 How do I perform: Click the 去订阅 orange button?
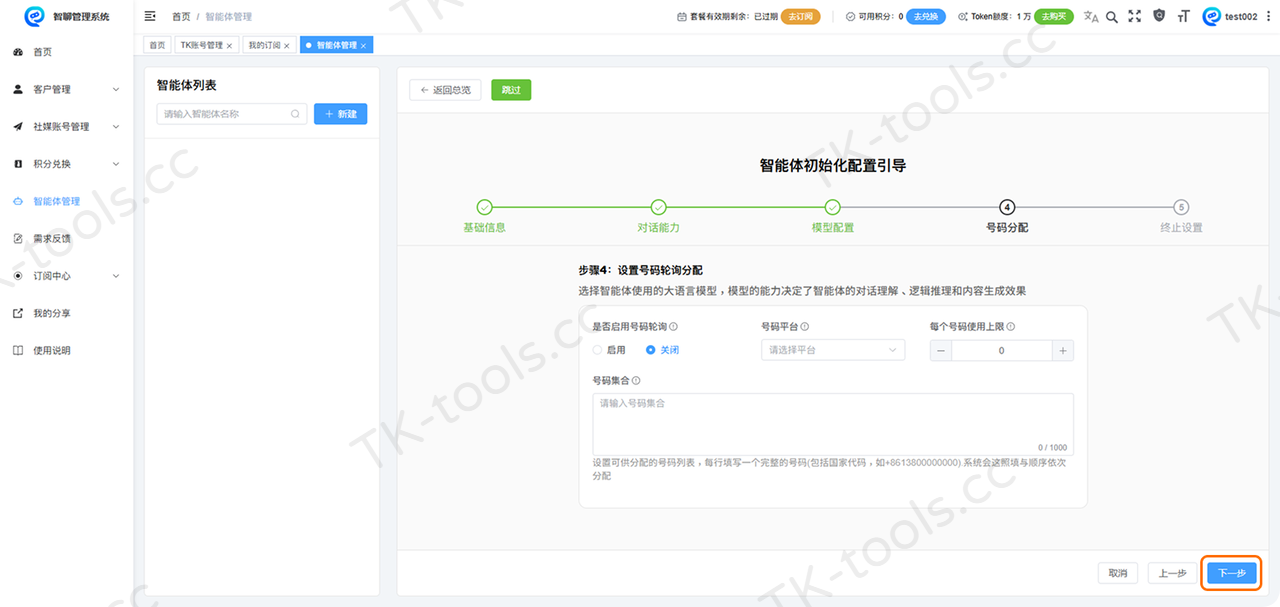tap(800, 16)
